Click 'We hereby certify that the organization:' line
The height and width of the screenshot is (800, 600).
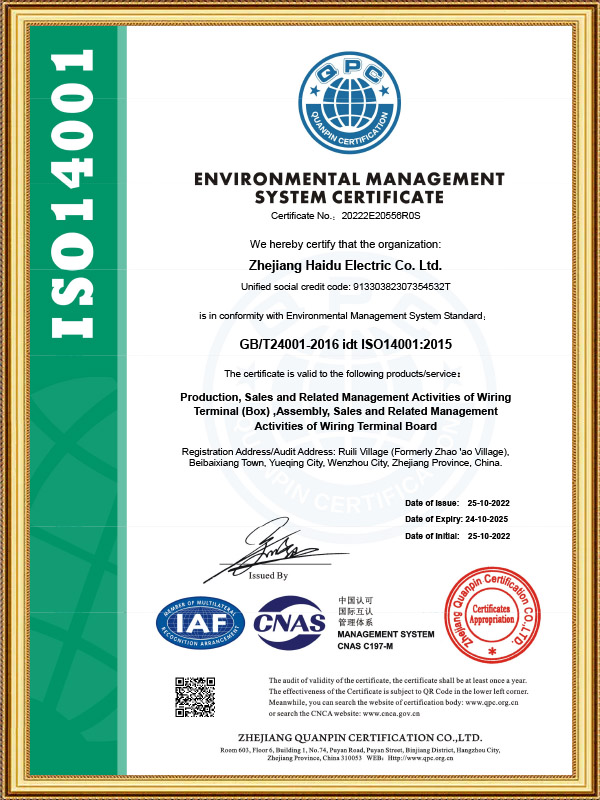pyautogui.click(x=345, y=244)
